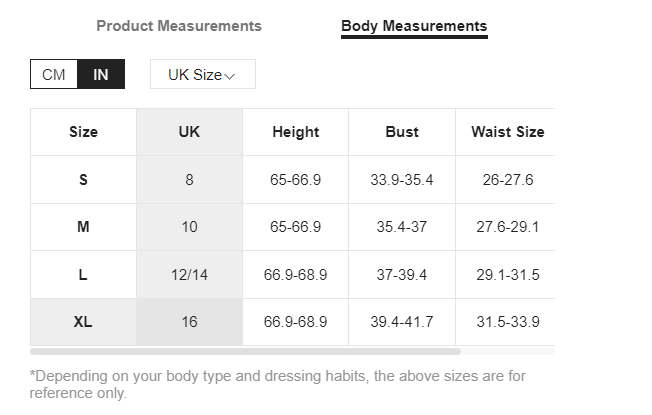Click the Waist Size column header
Image resolution: width=652 pixels, height=415 pixels.
tap(507, 132)
